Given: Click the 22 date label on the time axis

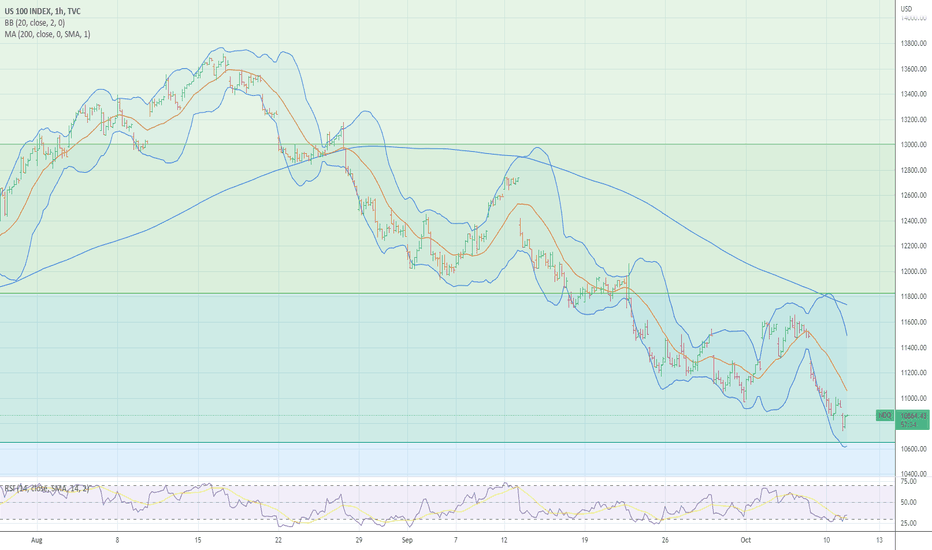Looking at the screenshot, I should click(278, 540).
